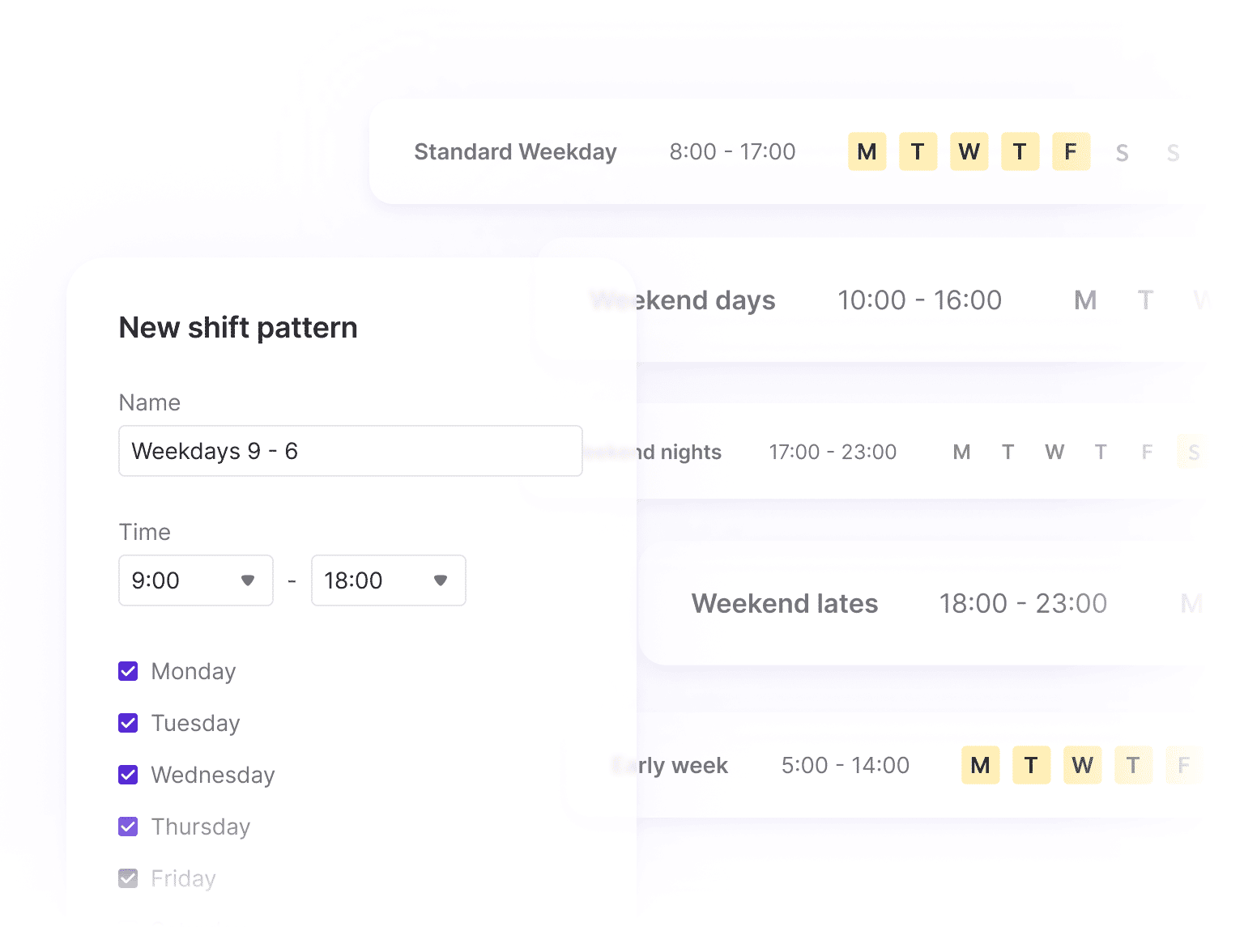
Task: Edit the shift pattern Name field
Action: coord(350,451)
